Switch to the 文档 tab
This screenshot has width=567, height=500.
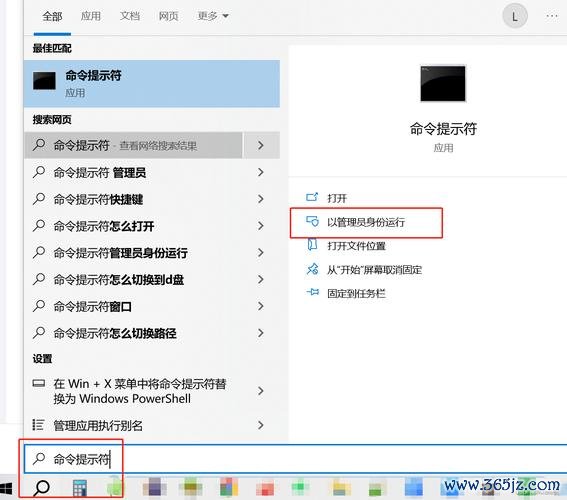[129, 16]
